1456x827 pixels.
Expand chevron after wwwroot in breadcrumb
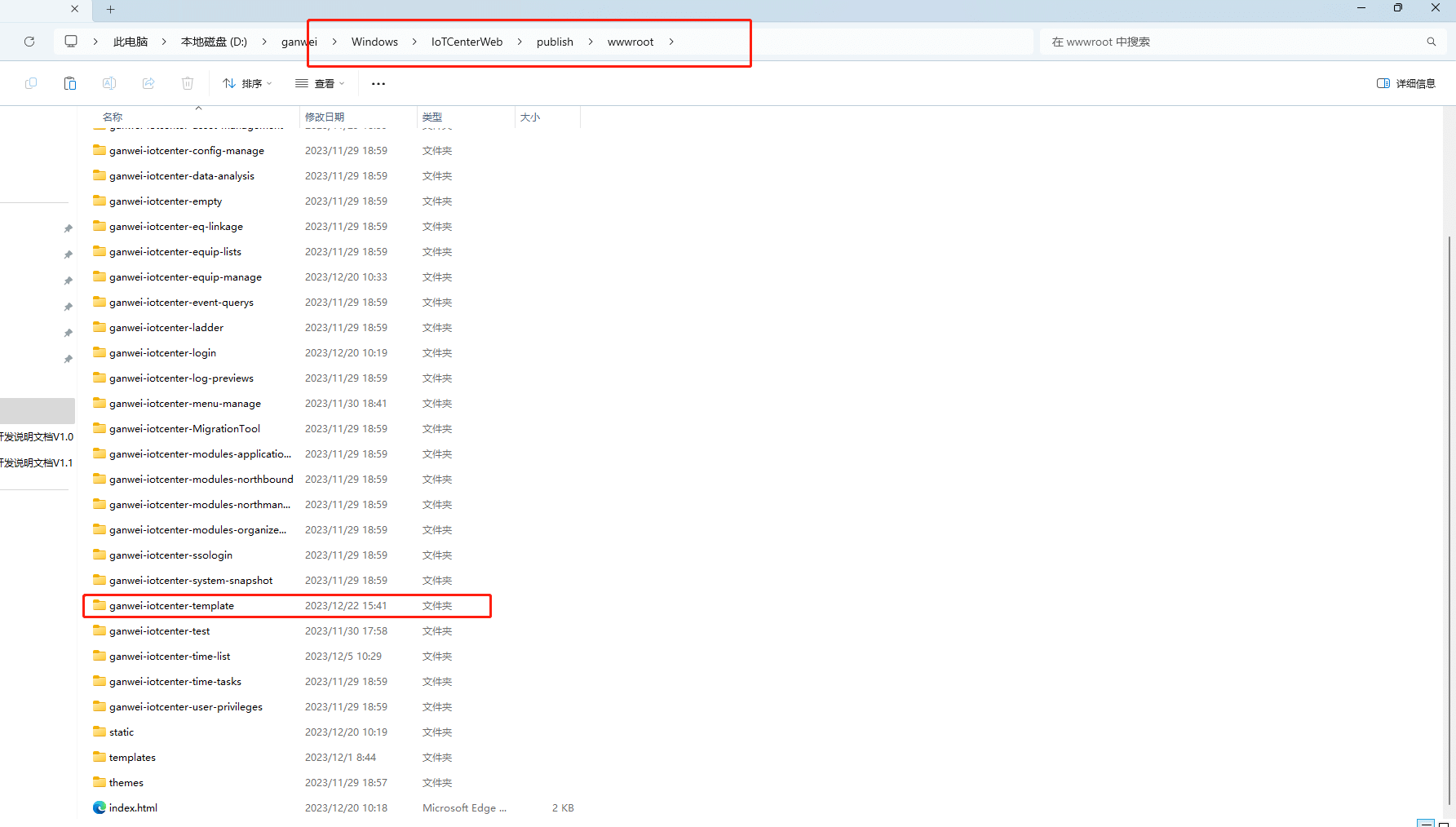click(x=671, y=42)
